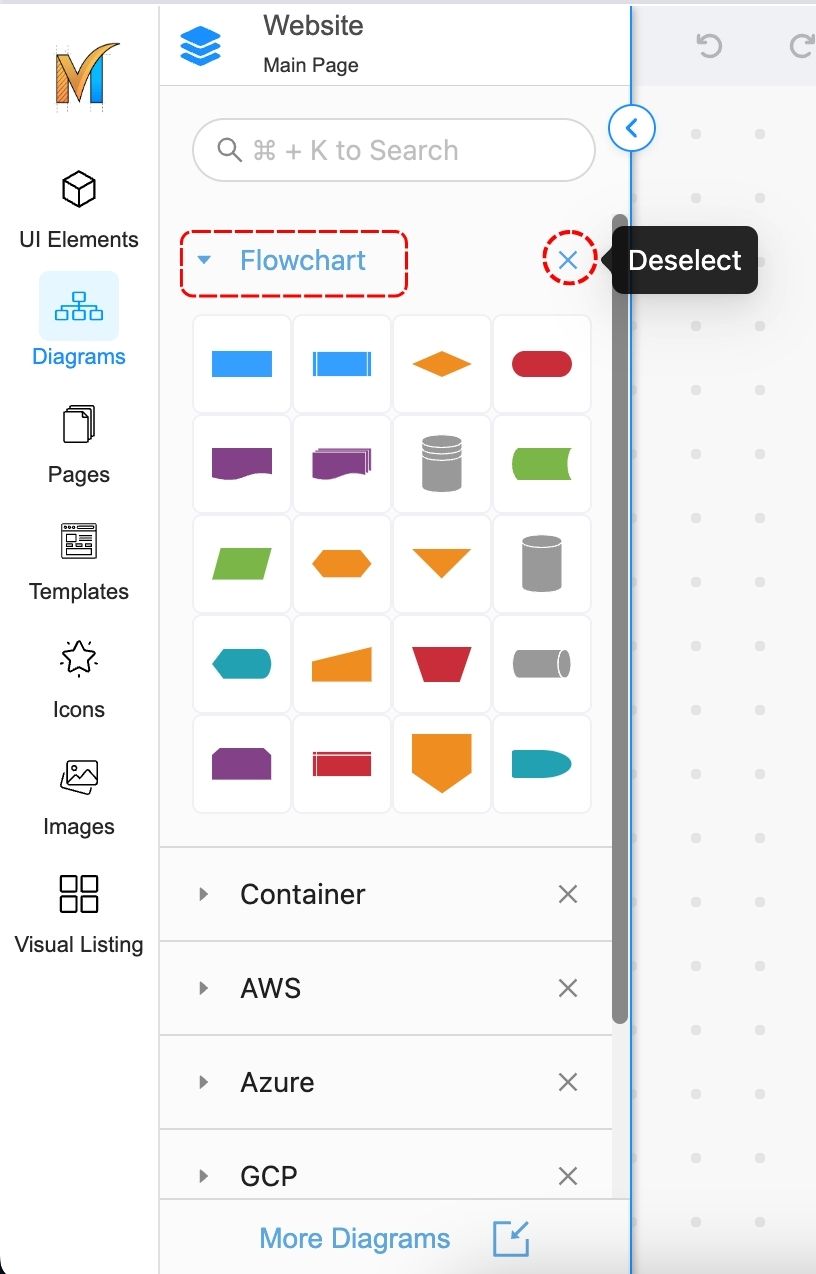Select the orange diamond decision shape
Viewport: 816px width, 1274px height.
(x=441, y=364)
